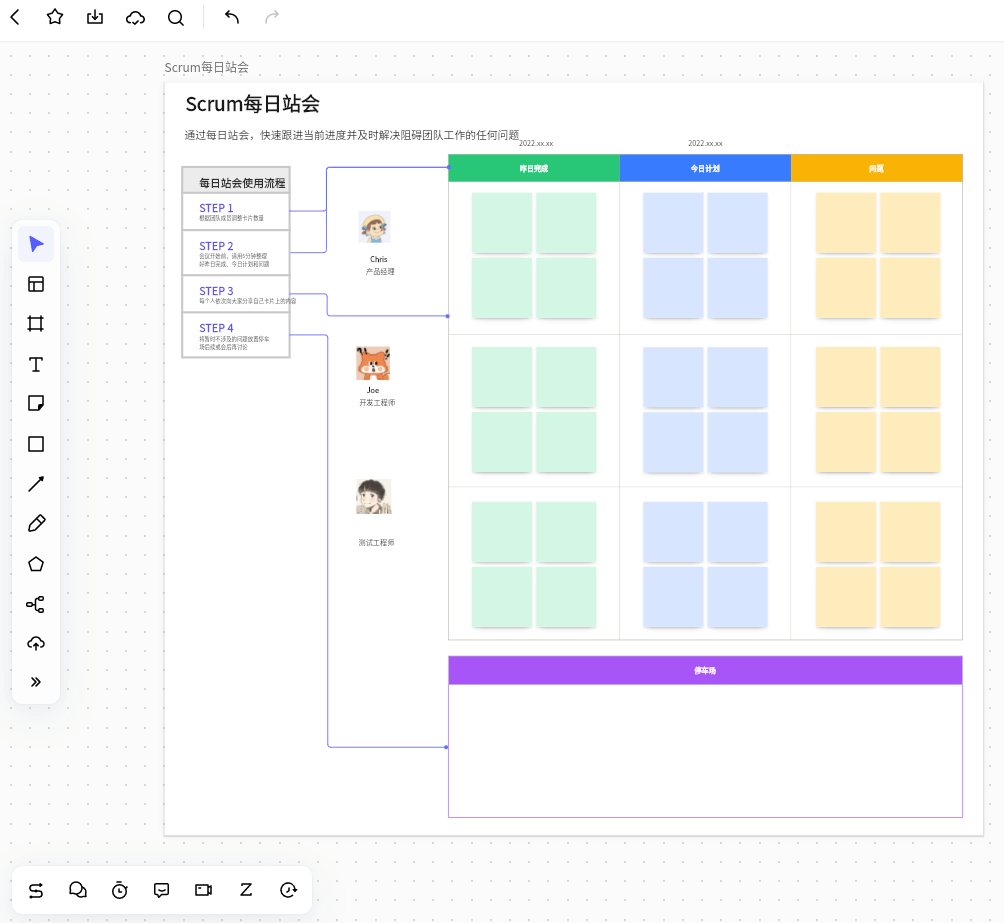Click the name label "Joe"

point(373,390)
